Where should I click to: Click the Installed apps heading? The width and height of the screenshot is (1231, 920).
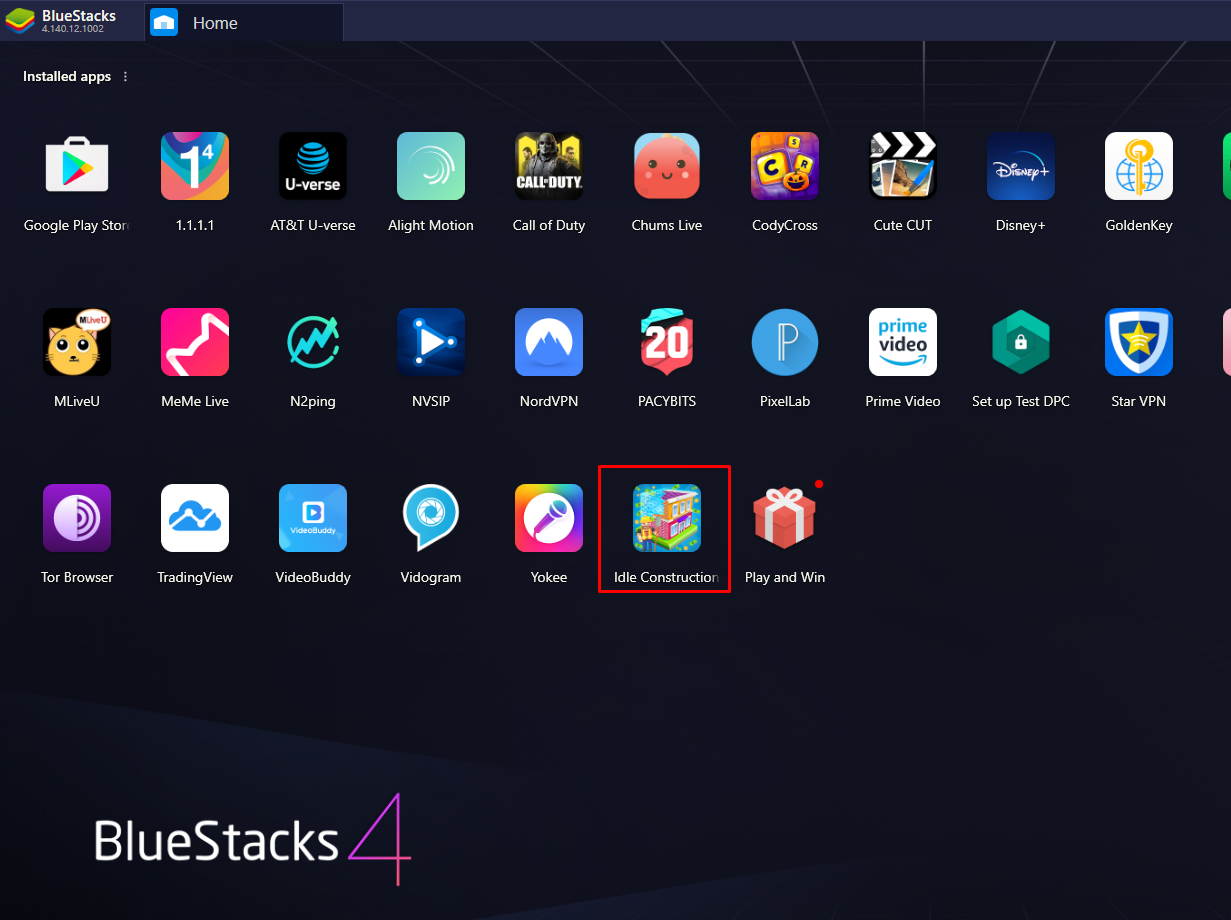[x=67, y=77]
